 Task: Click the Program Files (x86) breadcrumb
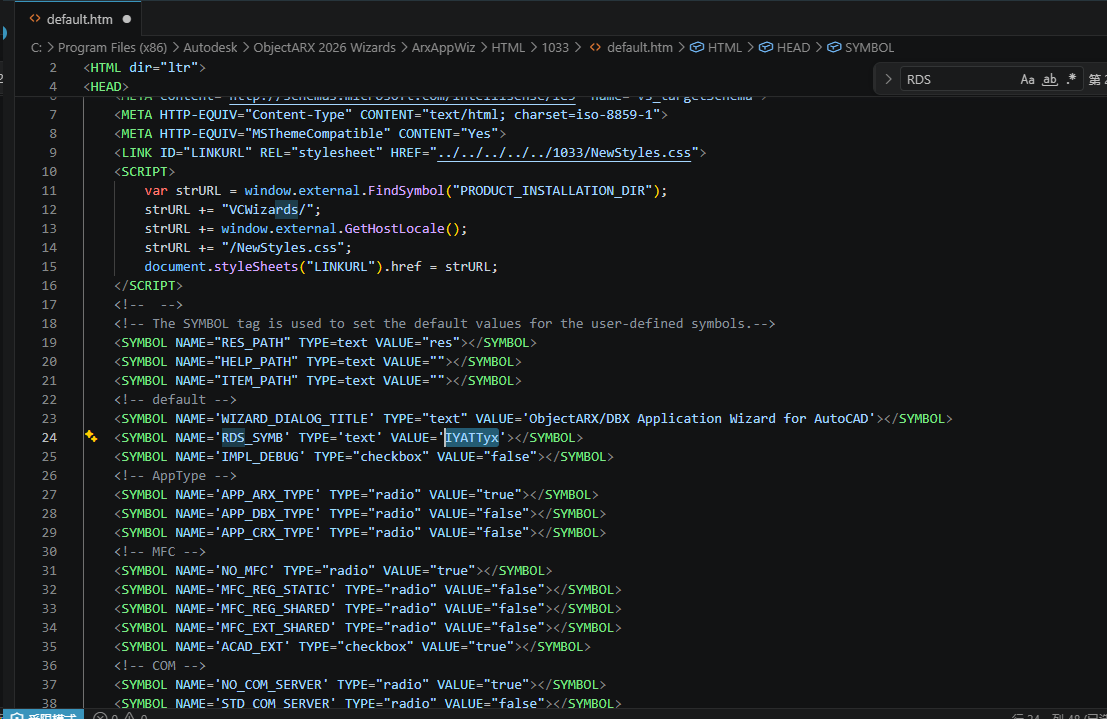[110, 47]
